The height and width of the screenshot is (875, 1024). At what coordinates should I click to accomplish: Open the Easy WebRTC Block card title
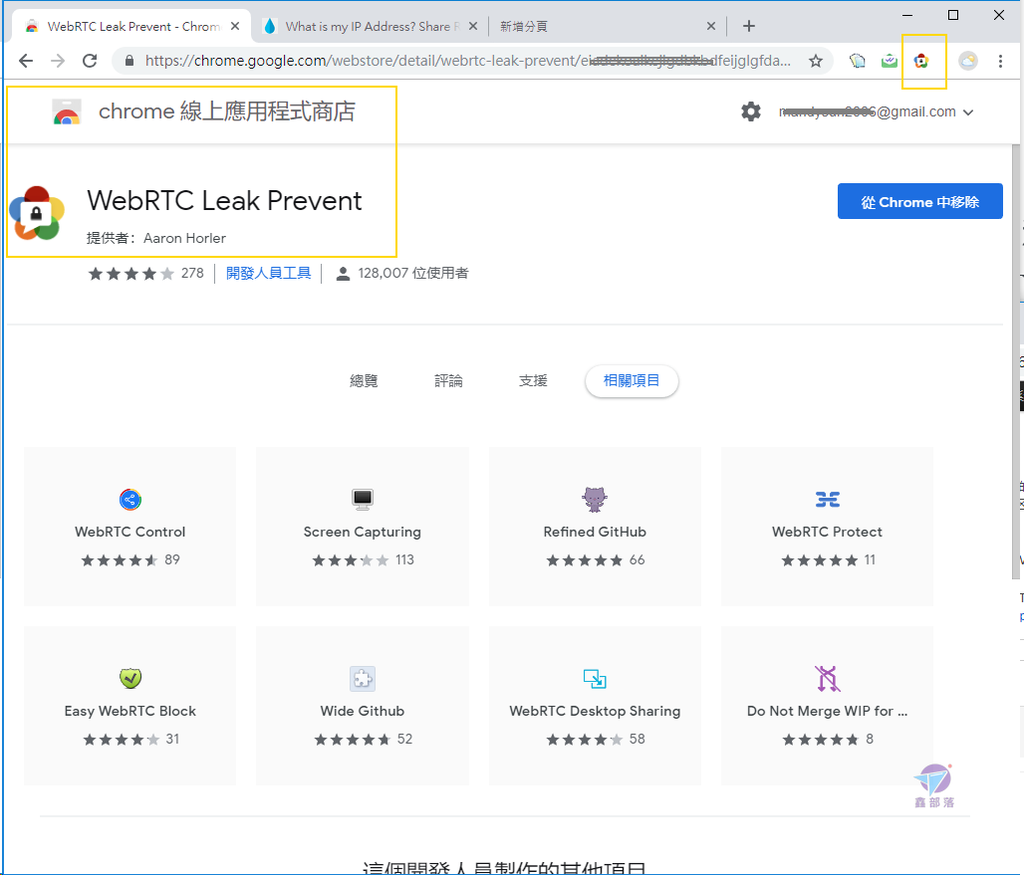130,710
